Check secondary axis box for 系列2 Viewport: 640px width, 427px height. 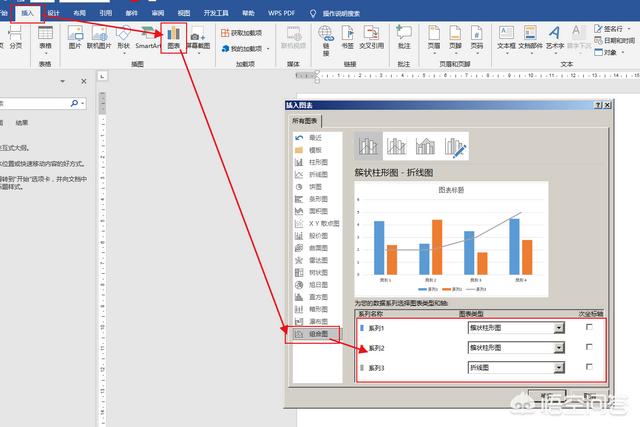[x=589, y=347]
